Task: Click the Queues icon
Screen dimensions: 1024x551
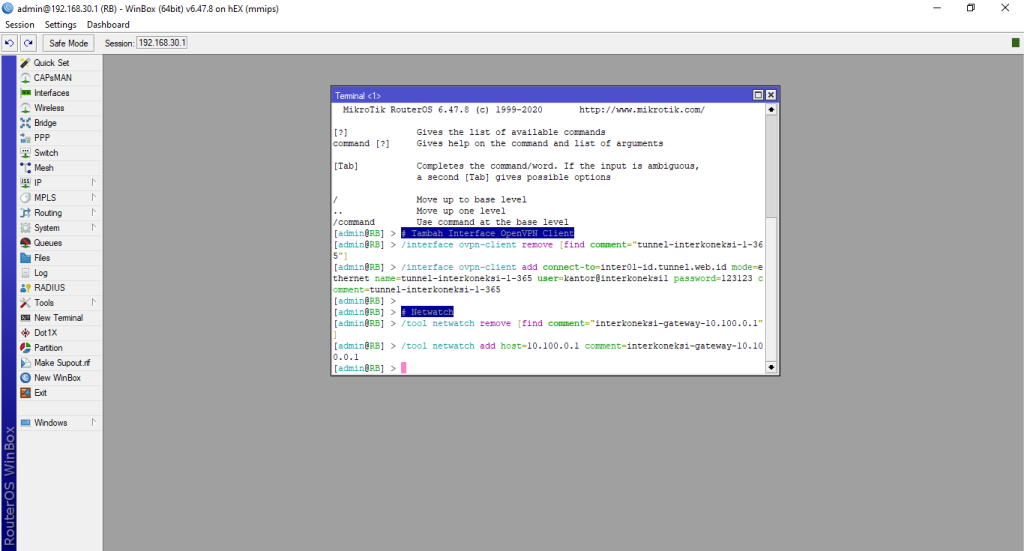Action: 26,243
